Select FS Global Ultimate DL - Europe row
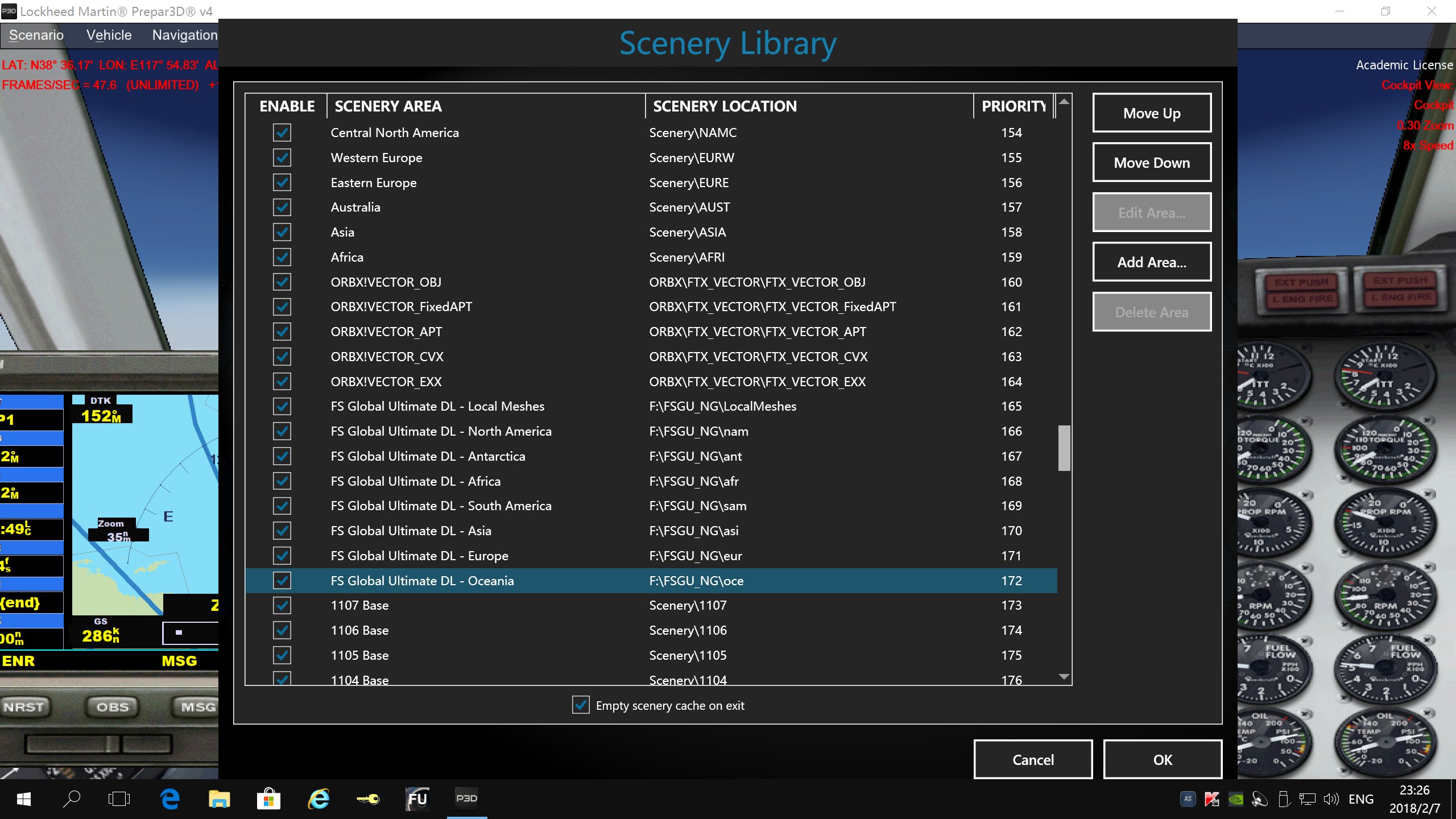 tap(651, 556)
